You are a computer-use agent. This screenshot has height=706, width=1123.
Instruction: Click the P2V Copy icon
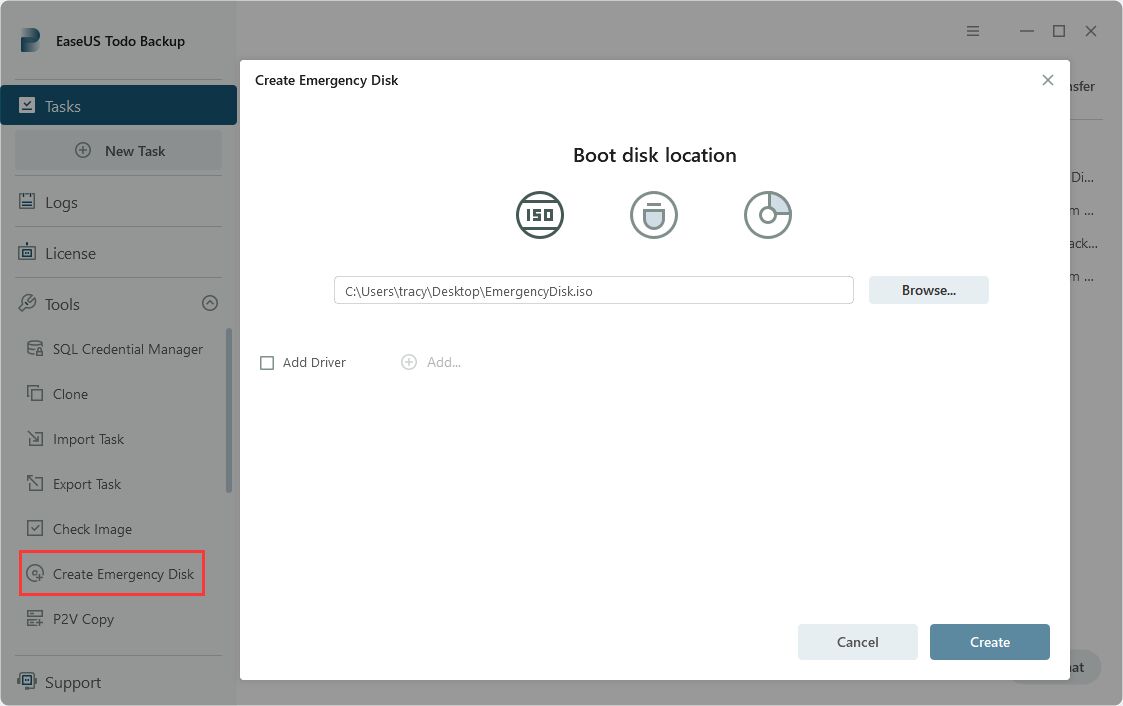[x=34, y=618]
